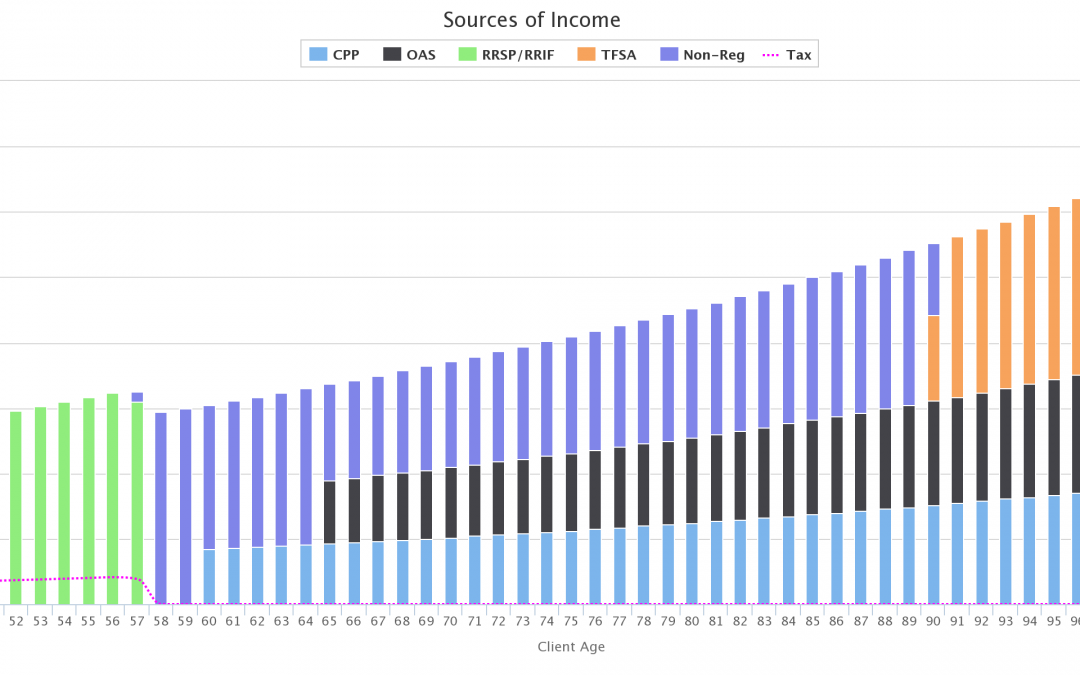Click the Client Age axis label
Viewport: 1080px width, 675px height.
[x=571, y=647]
